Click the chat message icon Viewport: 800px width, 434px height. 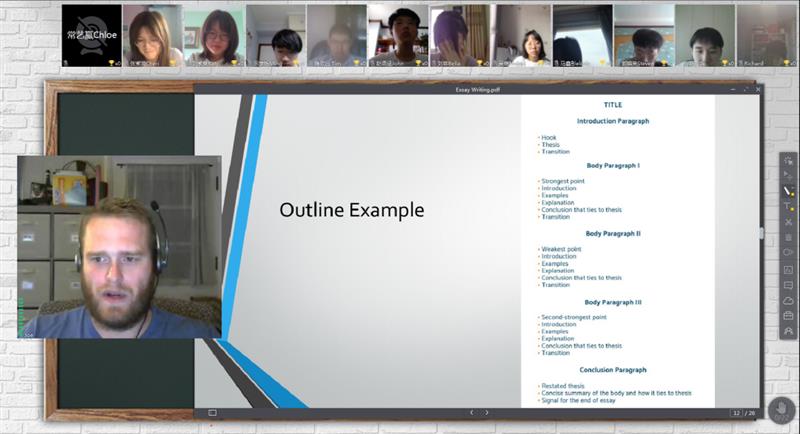click(788, 285)
